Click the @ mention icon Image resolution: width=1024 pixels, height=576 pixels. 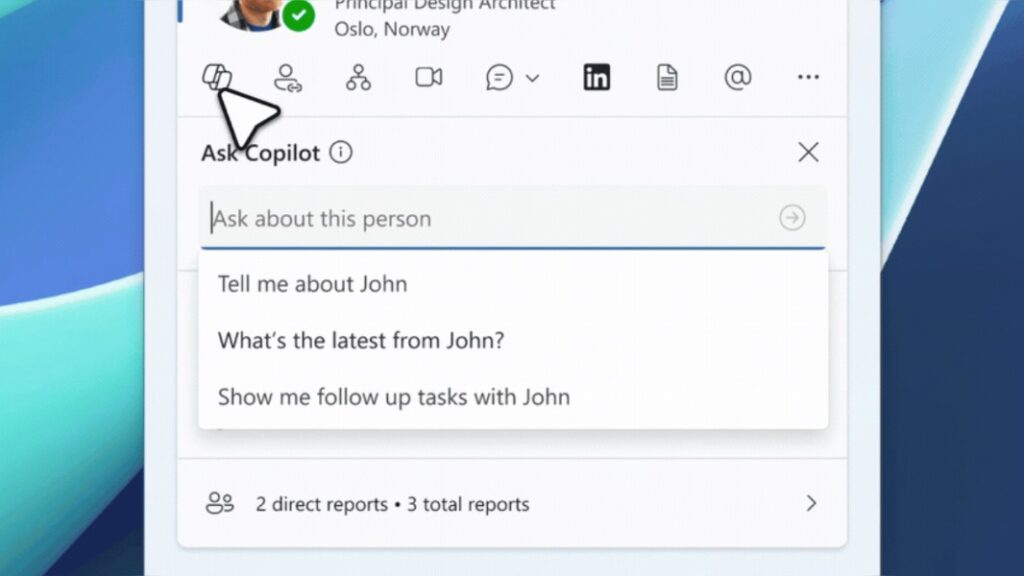click(x=737, y=77)
